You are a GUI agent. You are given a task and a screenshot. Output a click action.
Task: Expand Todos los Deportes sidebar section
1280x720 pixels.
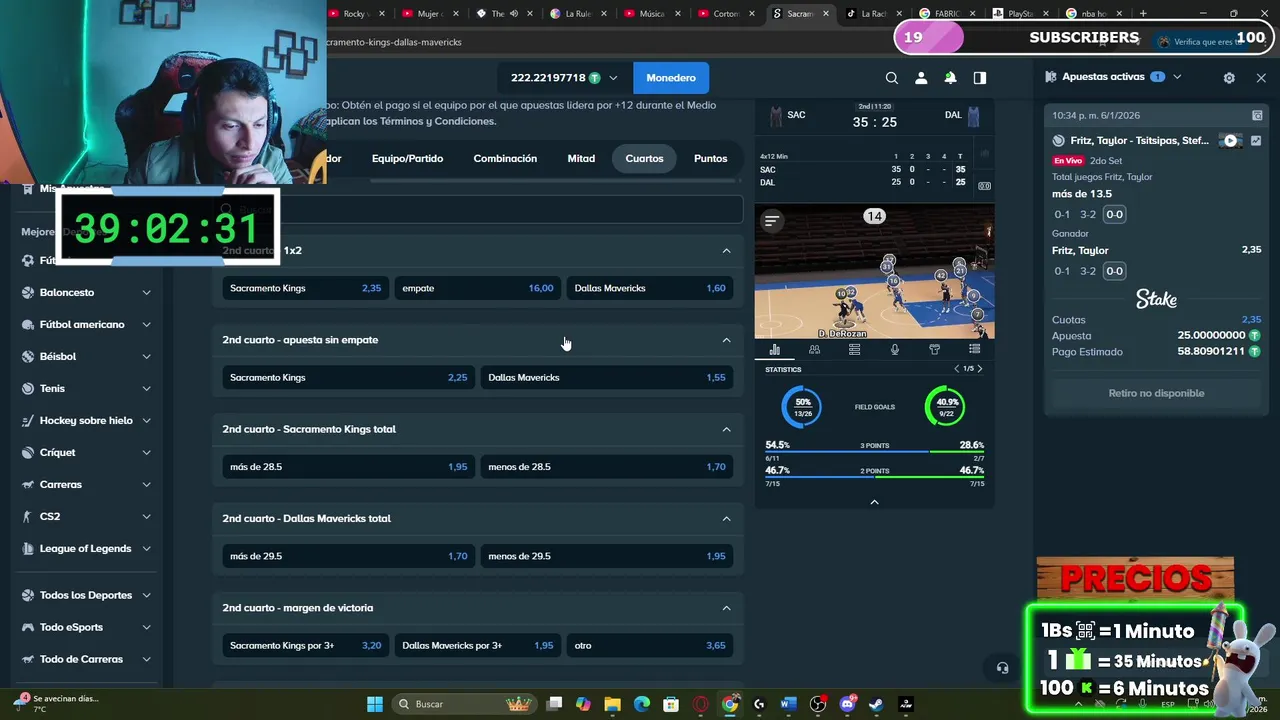146,595
